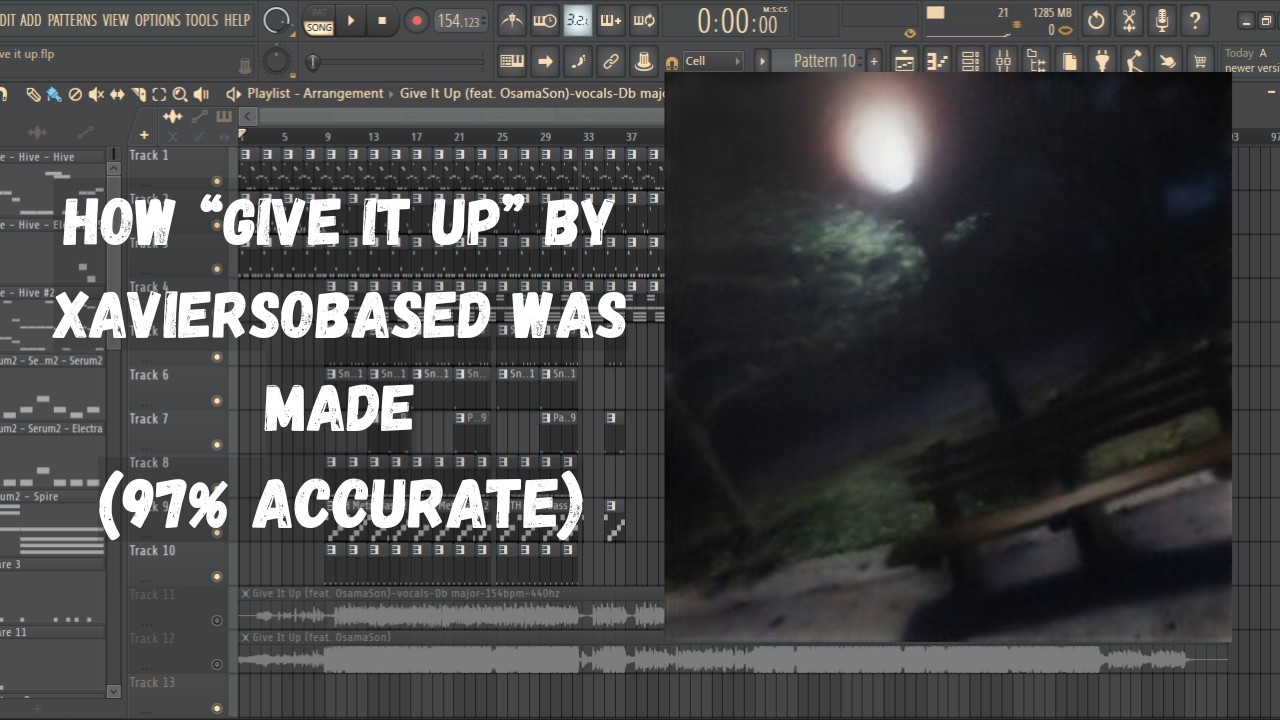The height and width of the screenshot is (720, 1280).
Task: Open the project picker (pages) icon
Action: (x=1069, y=61)
